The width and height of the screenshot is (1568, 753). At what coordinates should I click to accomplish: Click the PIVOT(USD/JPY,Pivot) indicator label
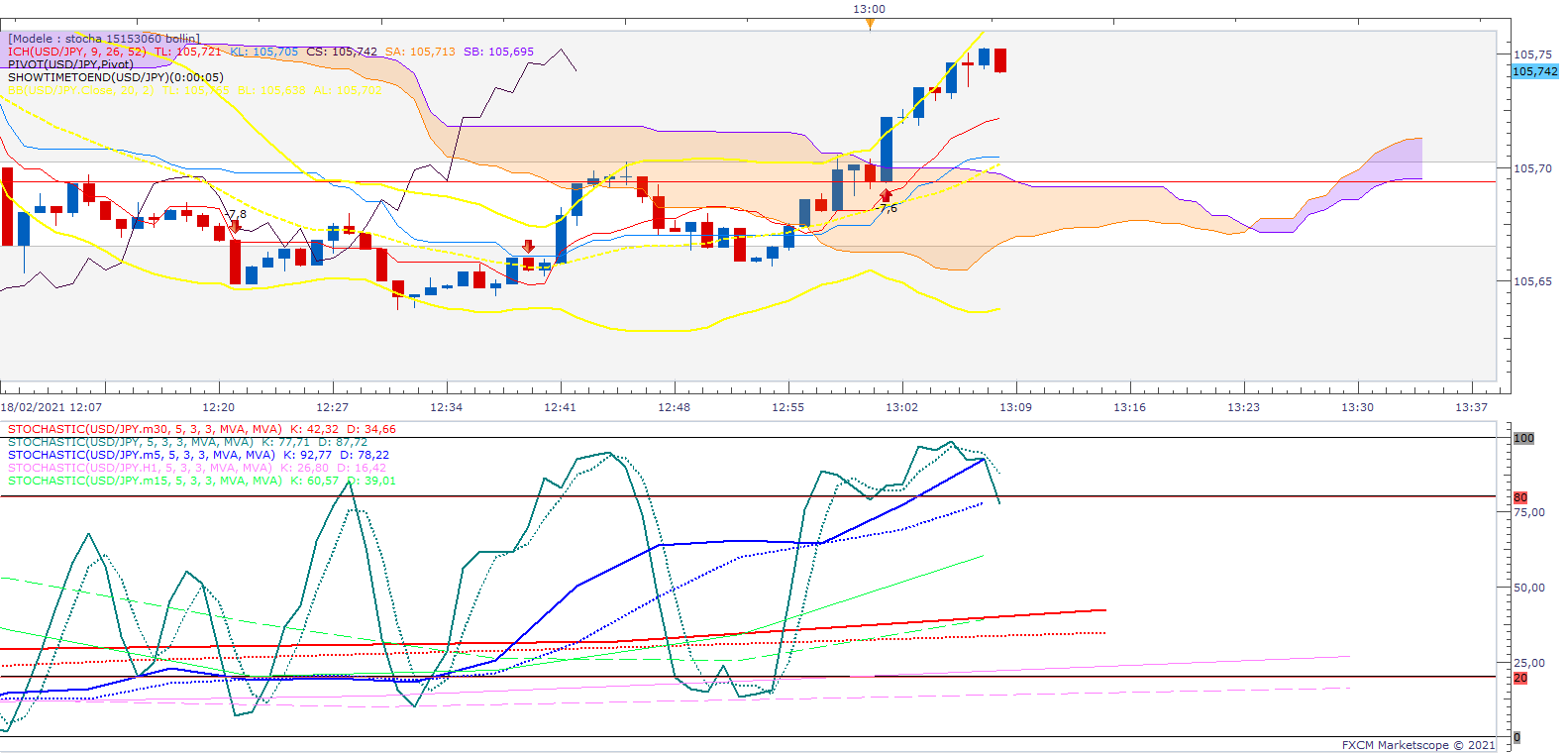(70, 64)
